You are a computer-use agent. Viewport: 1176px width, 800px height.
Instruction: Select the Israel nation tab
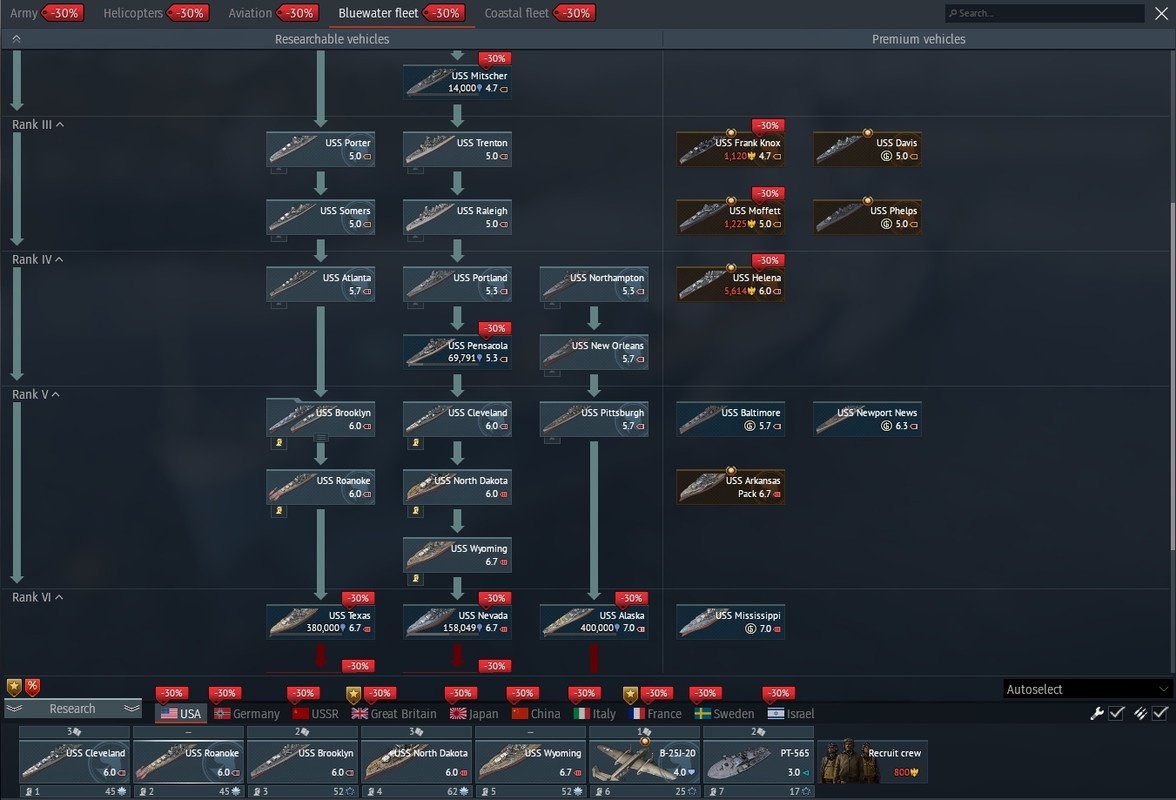pos(790,714)
